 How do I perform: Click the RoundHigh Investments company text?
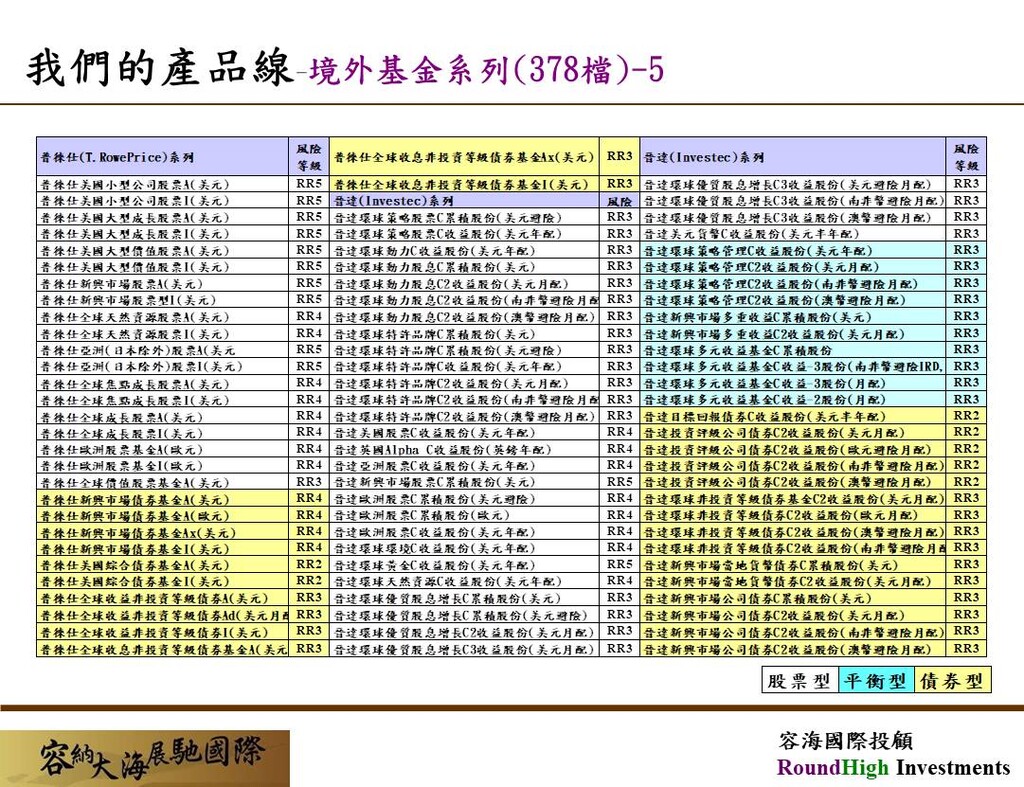coord(893,767)
